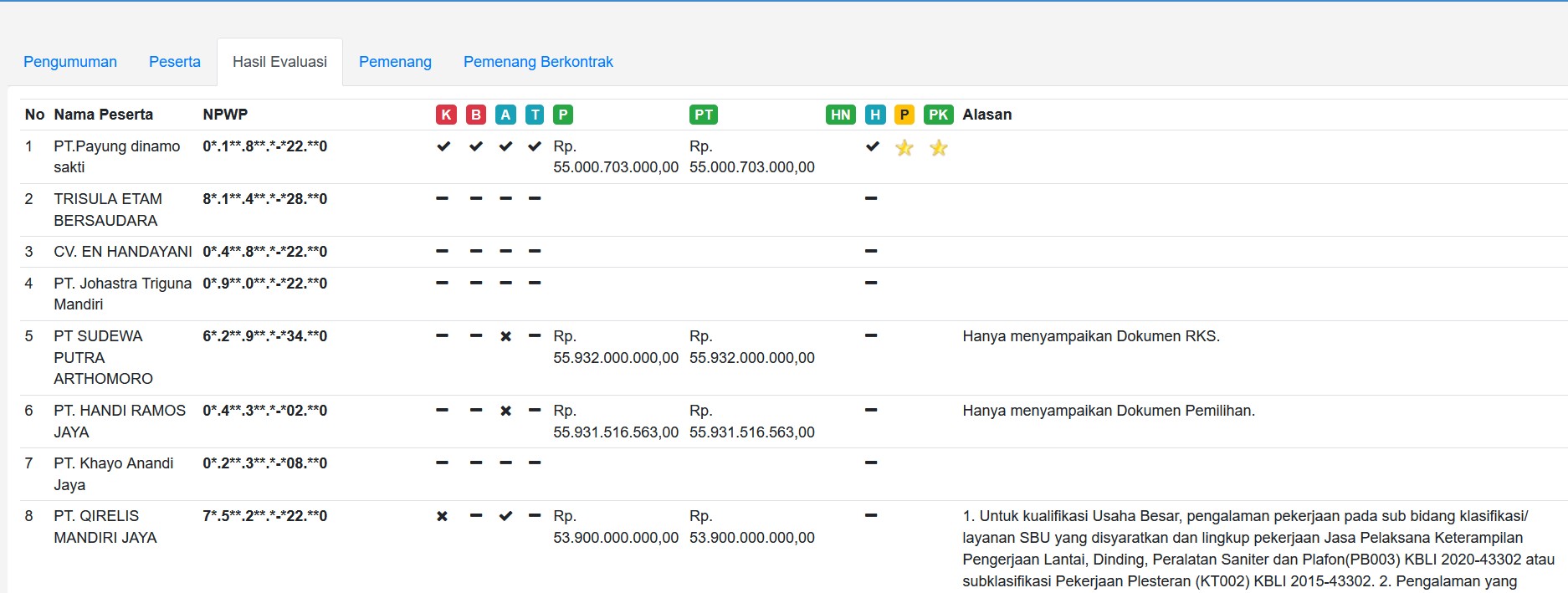Click NPWP 0*.9**.0**.*-*22.**0
Viewport: 1568px width, 593px height.
265,284
